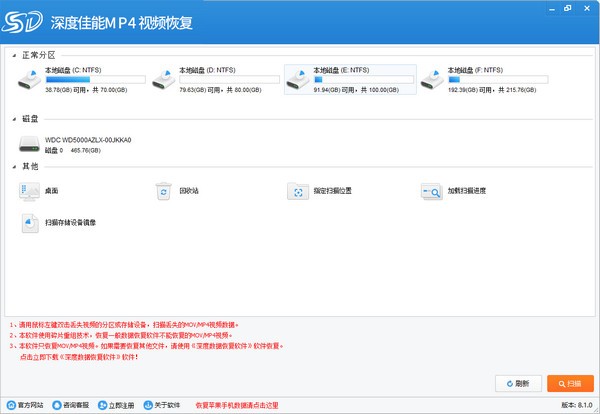Click the orange 扫描 scan button

(x=570, y=383)
